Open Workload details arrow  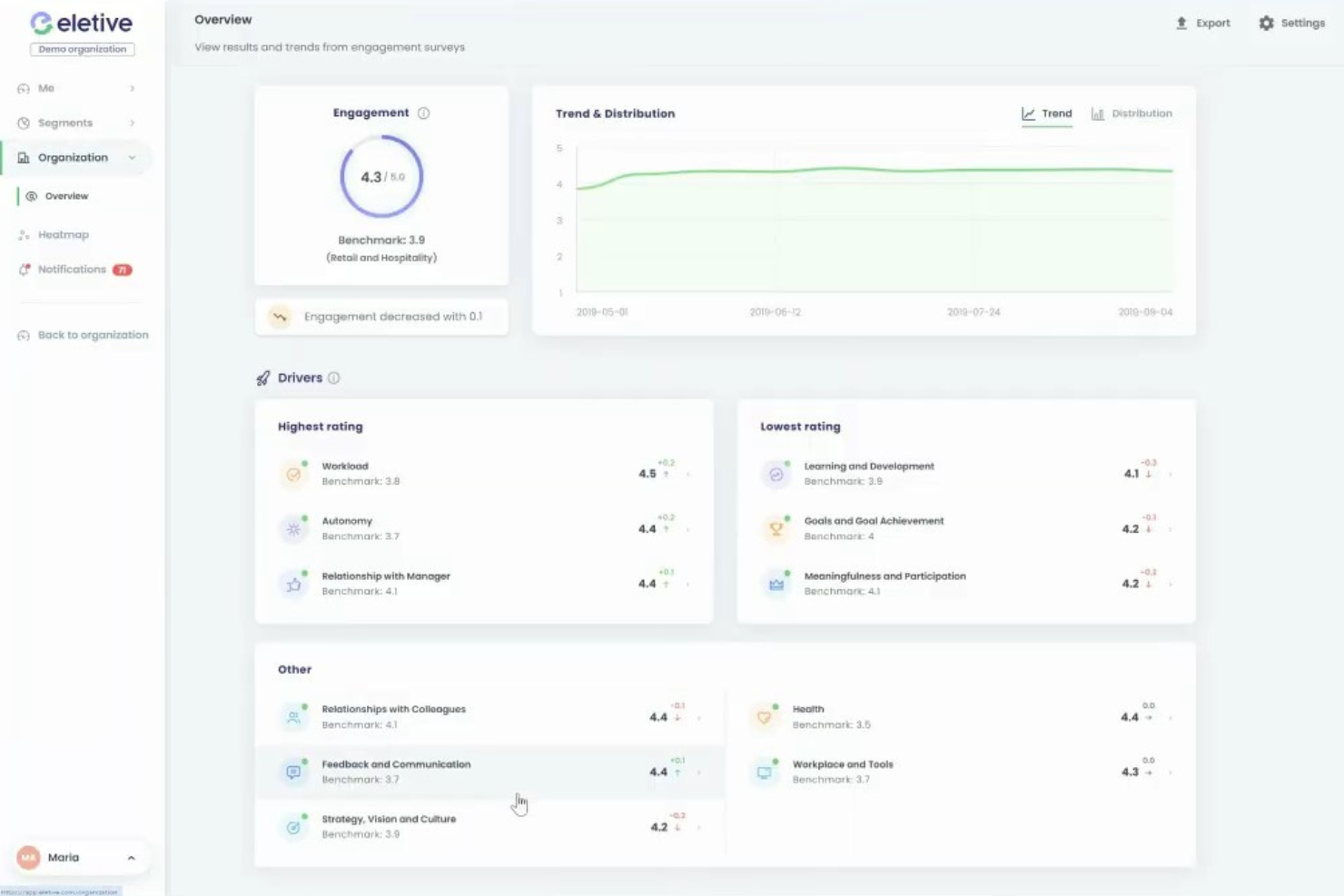click(688, 475)
